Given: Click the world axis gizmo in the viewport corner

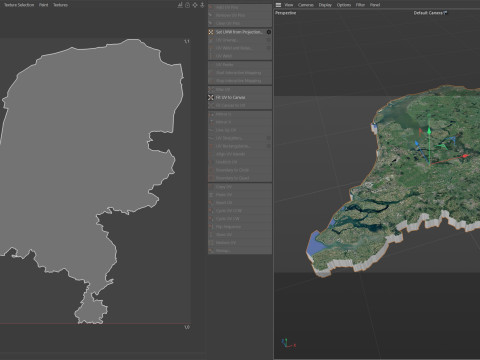Looking at the screenshot, I should click(288, 343).
